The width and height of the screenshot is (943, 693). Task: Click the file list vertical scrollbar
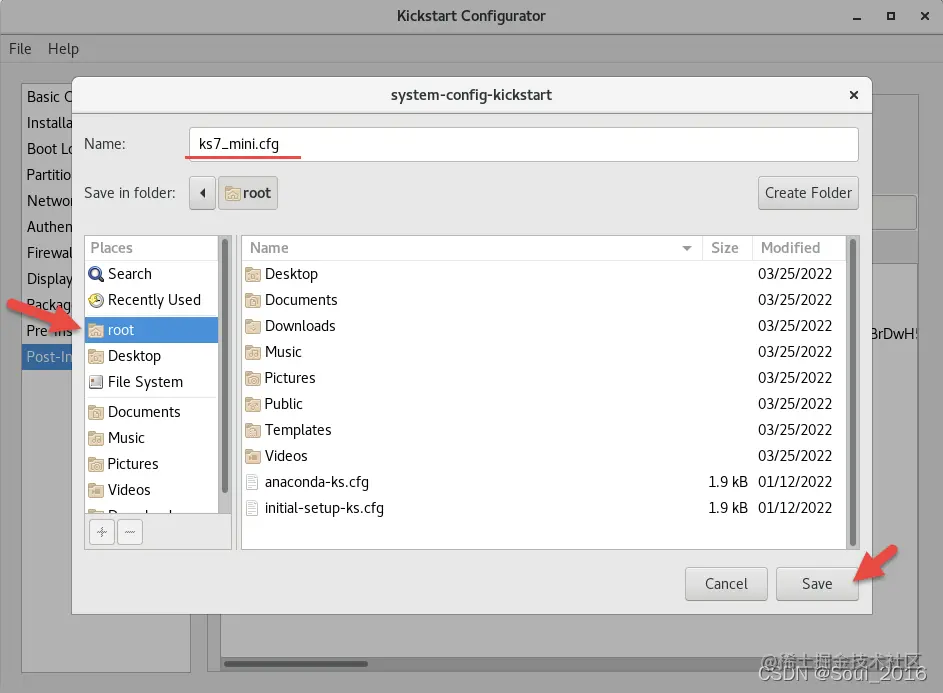point(852,392)
